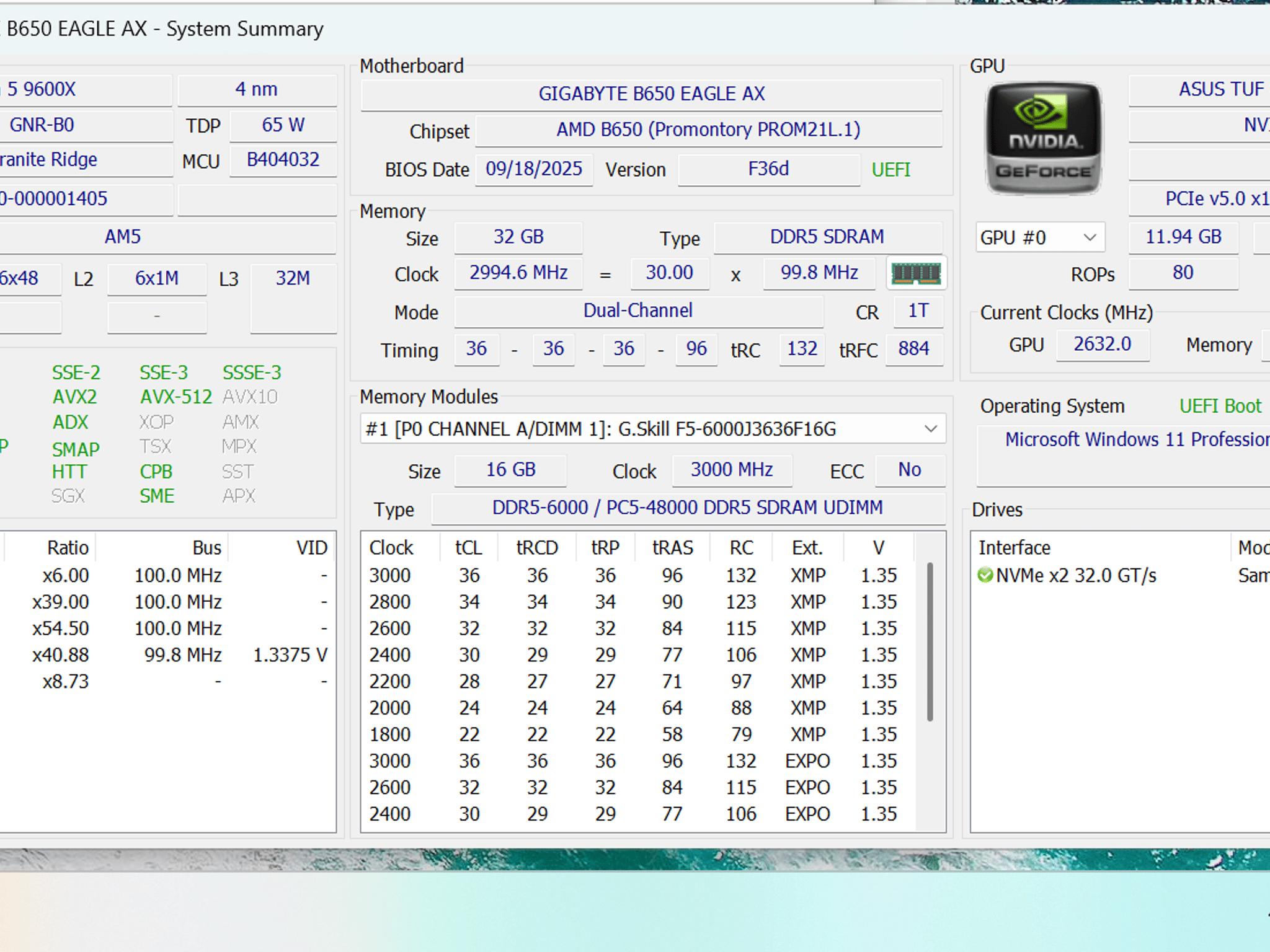The width and height of the screenshot is (1270, 952).
Task: Click the GPU clock 2632.0 value
Action: pos(1102,344)
